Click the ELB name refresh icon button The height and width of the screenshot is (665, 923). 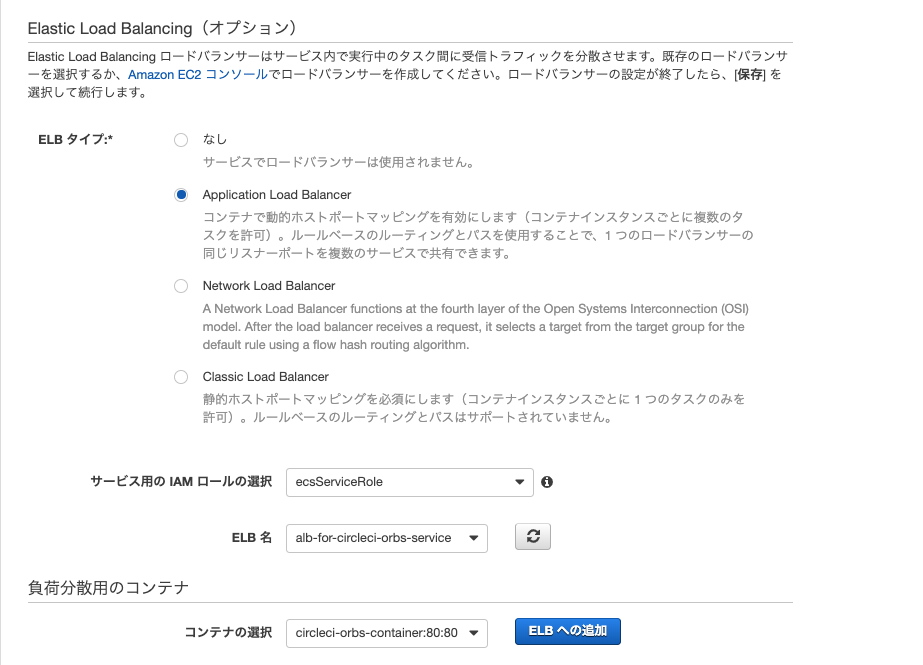pyautogui.click(x=533, y=537)
